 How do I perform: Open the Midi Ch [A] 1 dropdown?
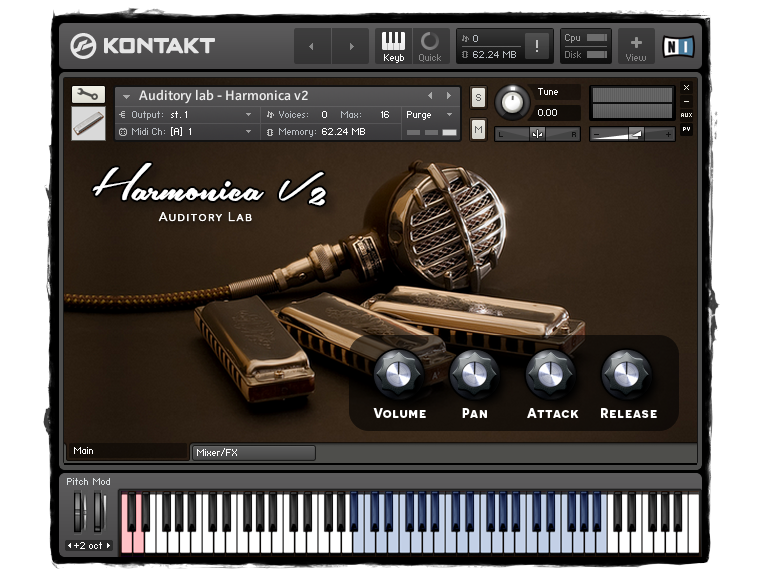187,131
